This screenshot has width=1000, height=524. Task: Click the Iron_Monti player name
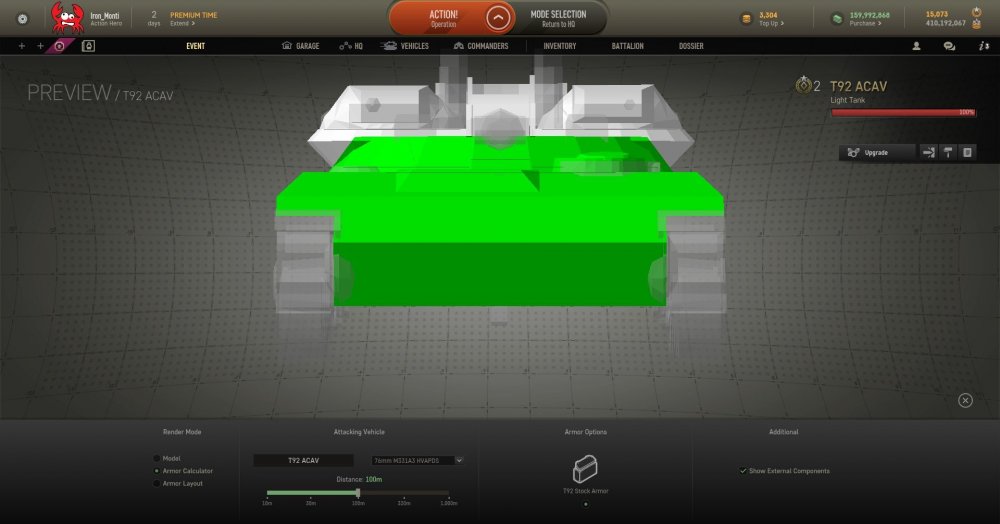pos(105,15)
